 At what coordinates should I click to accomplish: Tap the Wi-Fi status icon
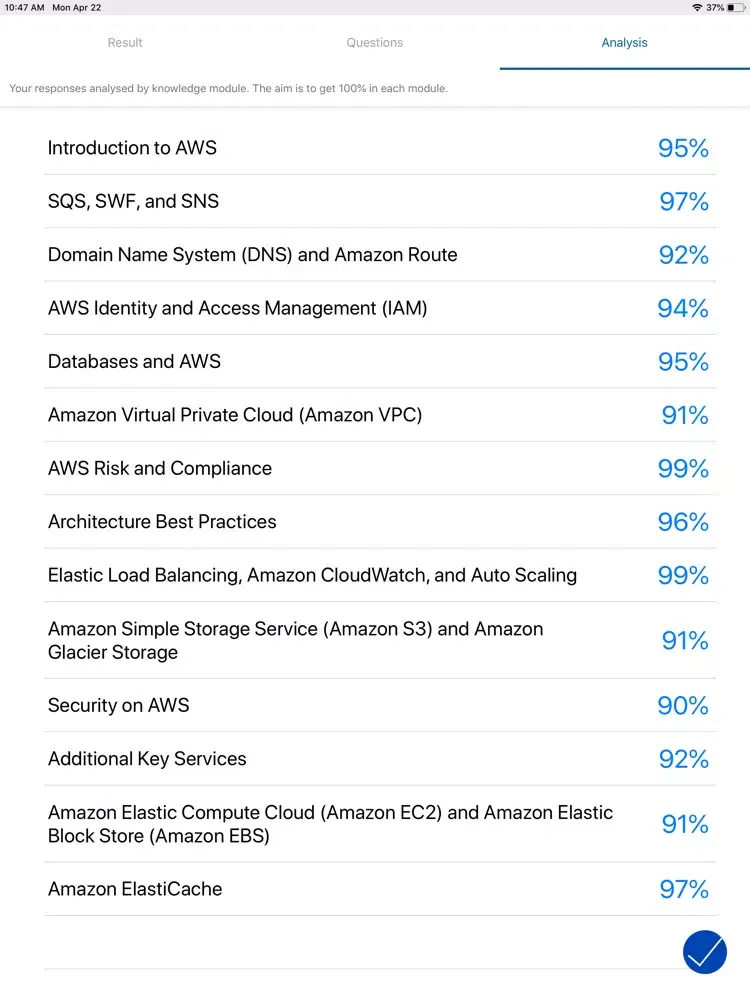click(697, 7)
